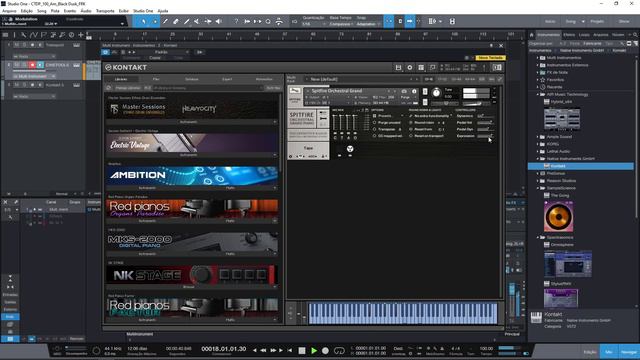Select the Bend tool
Screen dimensions: 640x360
click(x=208, y=21)
